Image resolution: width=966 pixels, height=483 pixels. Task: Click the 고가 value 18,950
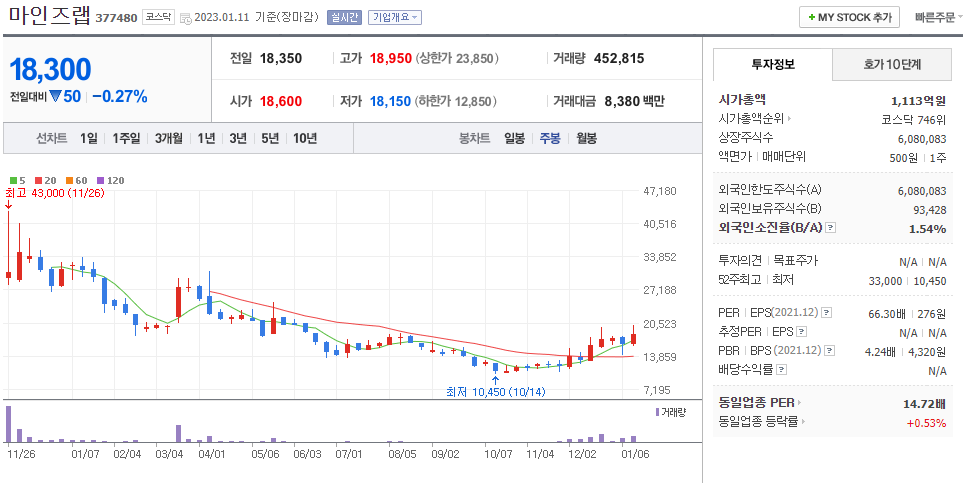pyautogui.click(x=390, y=59)
